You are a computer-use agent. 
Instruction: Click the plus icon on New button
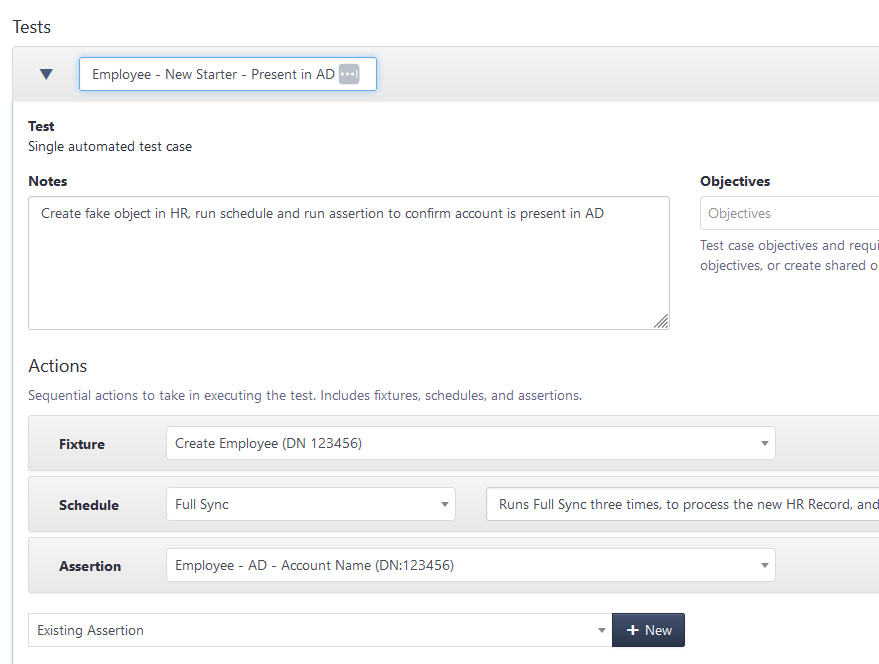tap(633, 630)
